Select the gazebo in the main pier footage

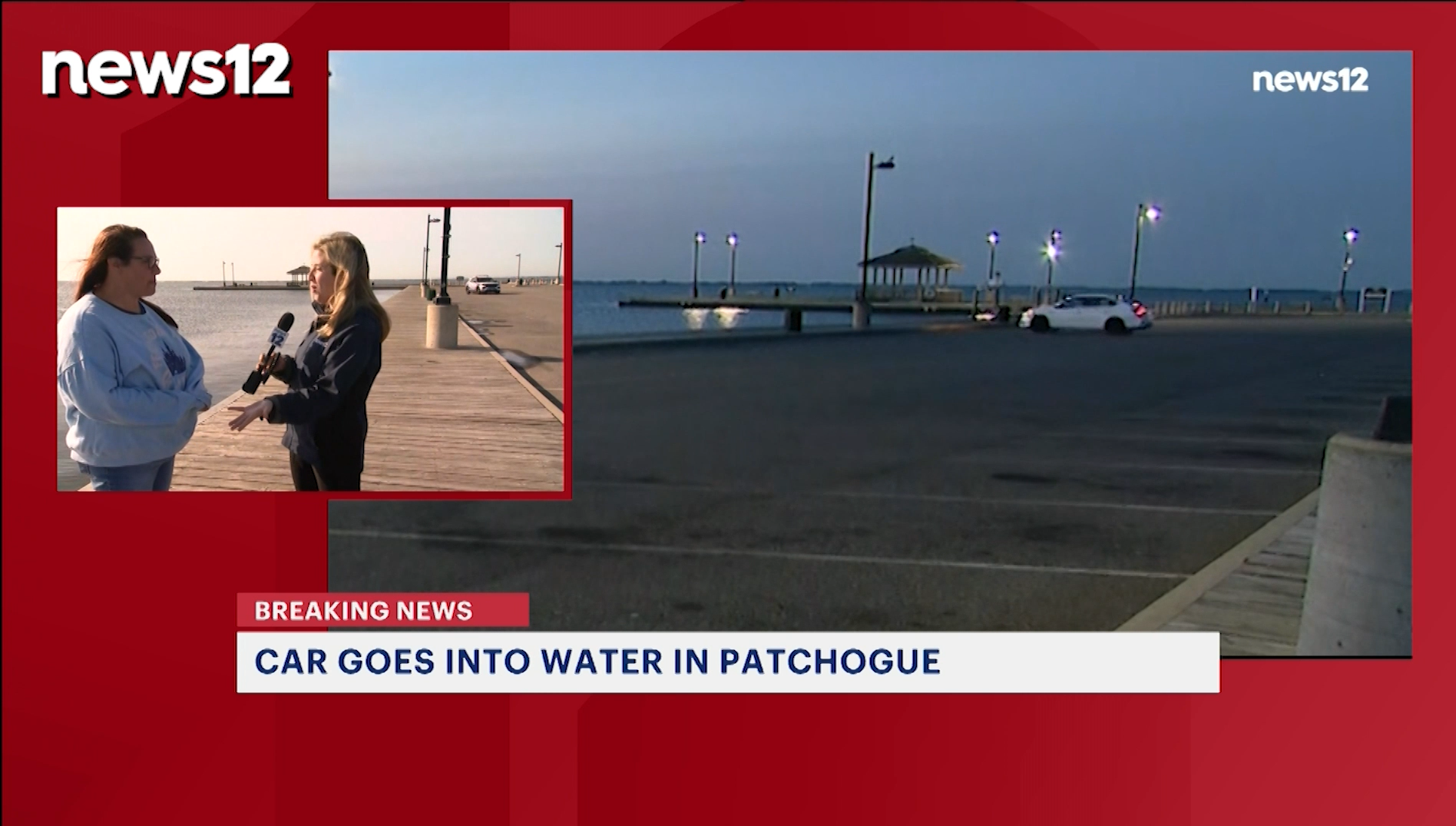point(908,271)
